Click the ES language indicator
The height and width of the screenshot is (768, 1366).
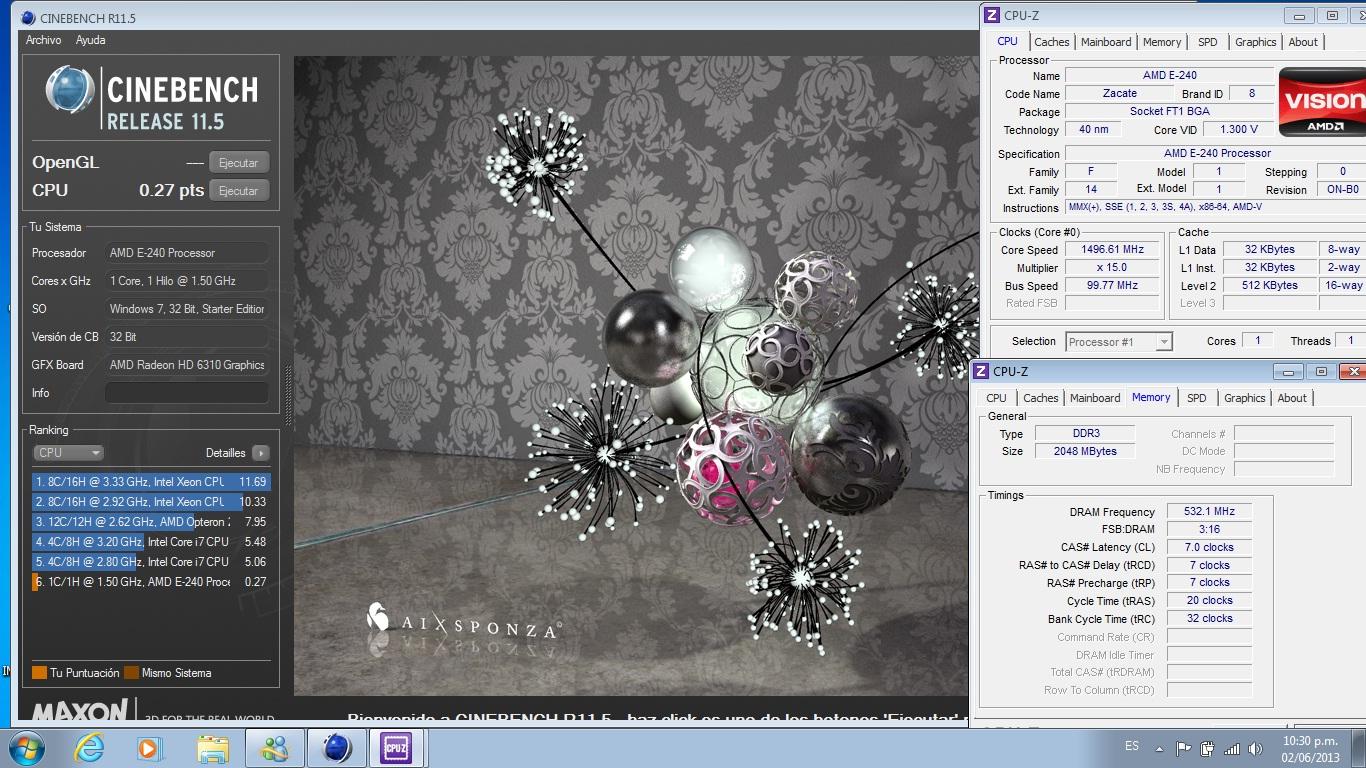[1132, 747]
